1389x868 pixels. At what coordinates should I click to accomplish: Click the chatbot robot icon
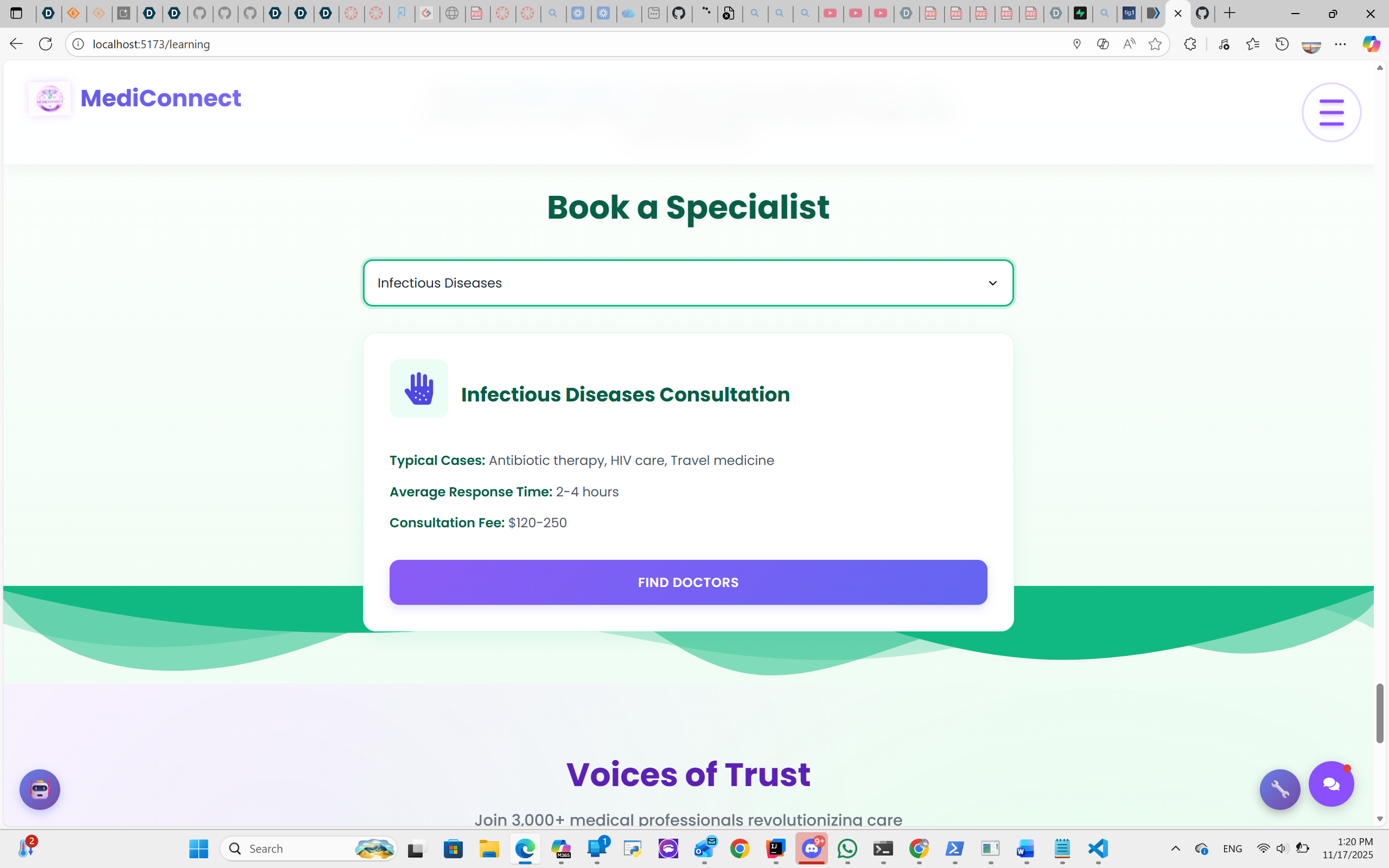coord(40,789)
